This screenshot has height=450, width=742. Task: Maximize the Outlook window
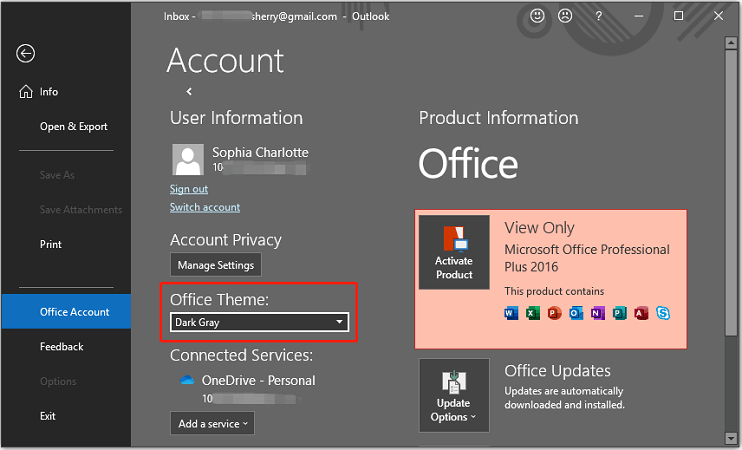(x=678, y=16)
